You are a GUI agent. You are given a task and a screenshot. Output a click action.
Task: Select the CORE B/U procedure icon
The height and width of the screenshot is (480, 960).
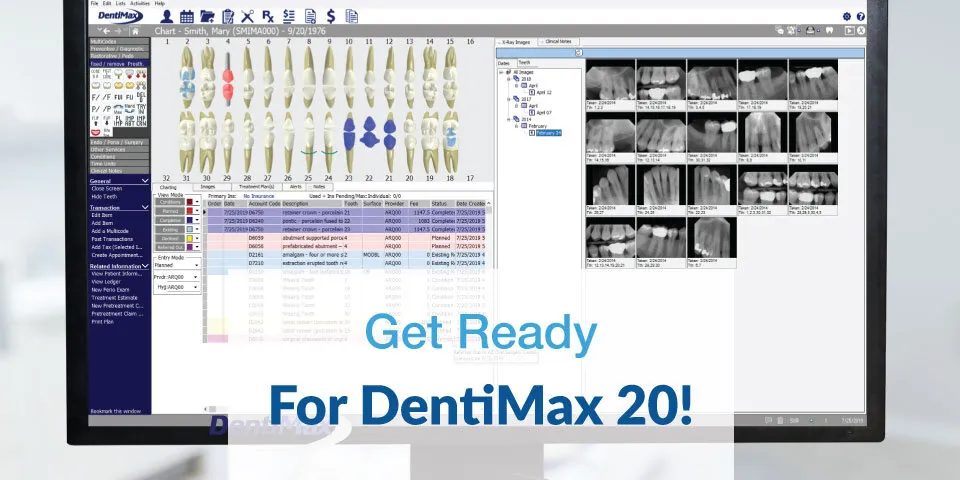(x=96, y=74)
